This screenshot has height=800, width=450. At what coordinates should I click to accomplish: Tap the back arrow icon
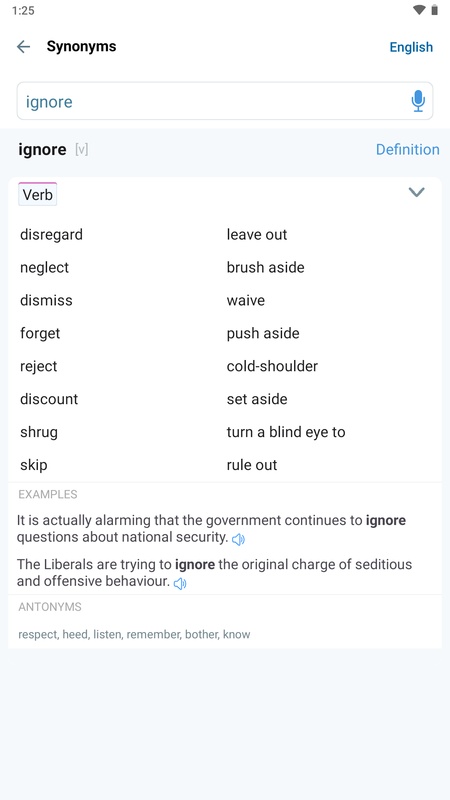23,47
